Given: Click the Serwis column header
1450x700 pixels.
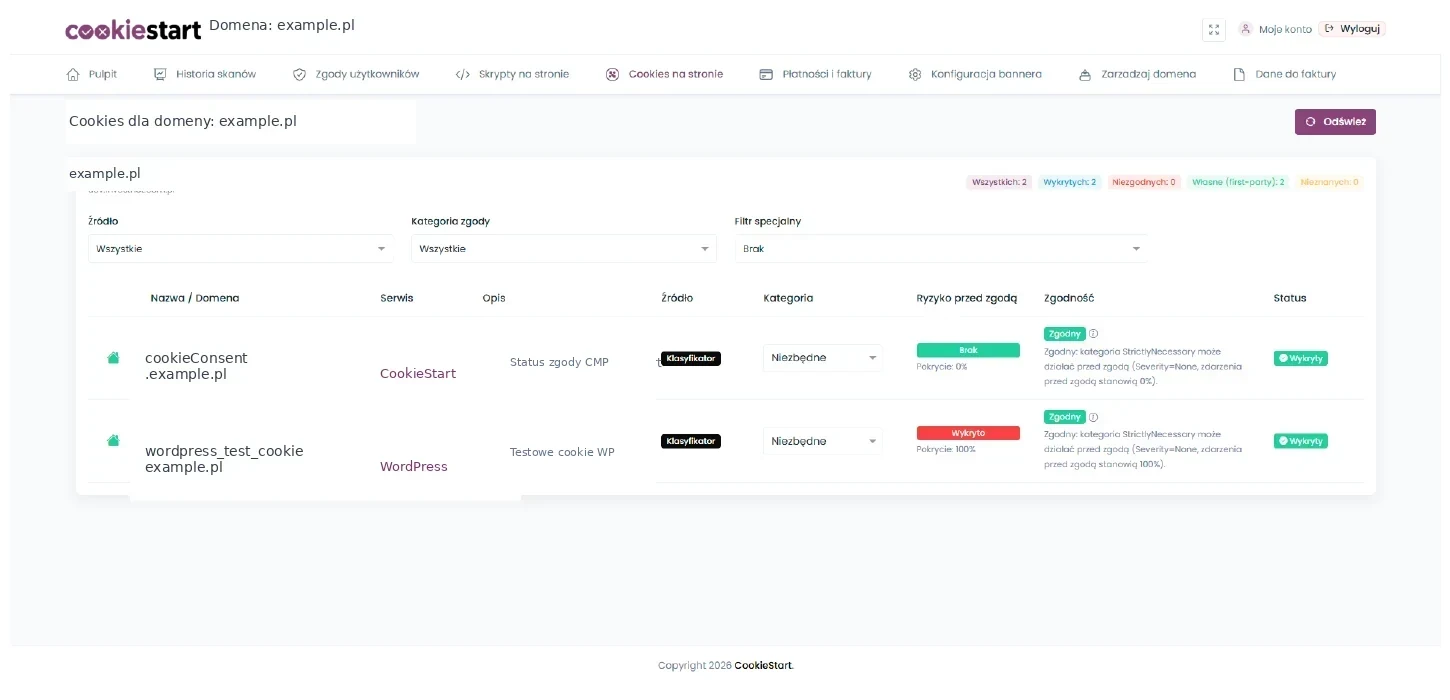Looking at the screenshot, I should tap(397, 298).
